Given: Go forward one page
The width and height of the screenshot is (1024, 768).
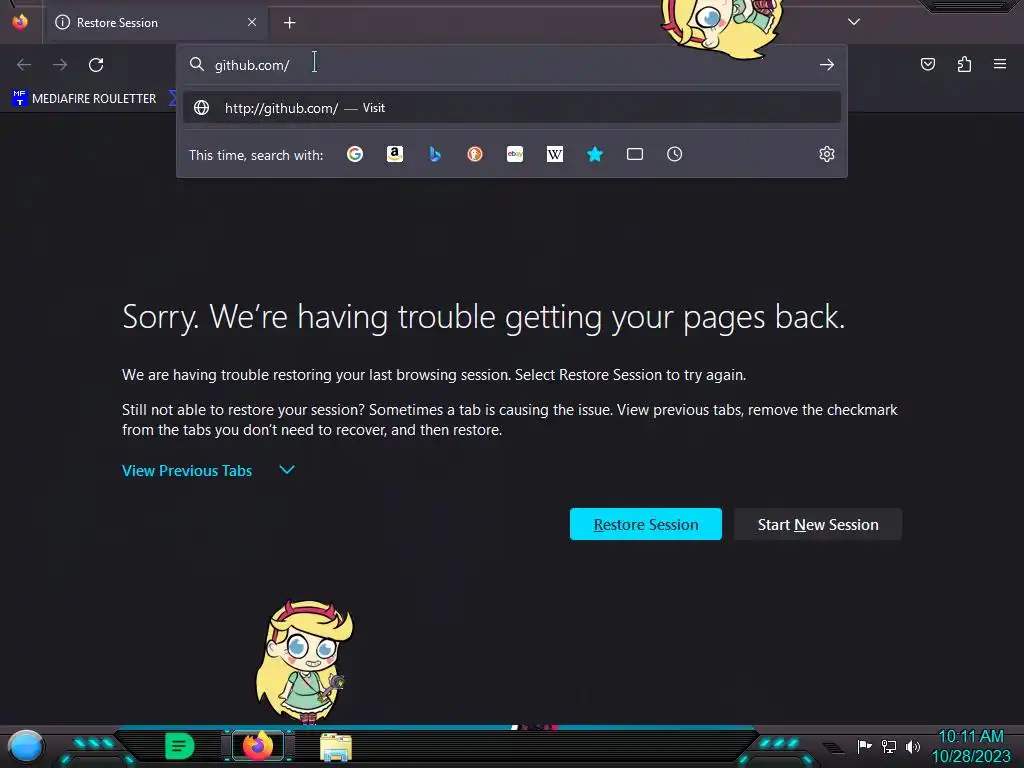Looking at the screenshot, I should pyautogui.click(x=60, y=65).
